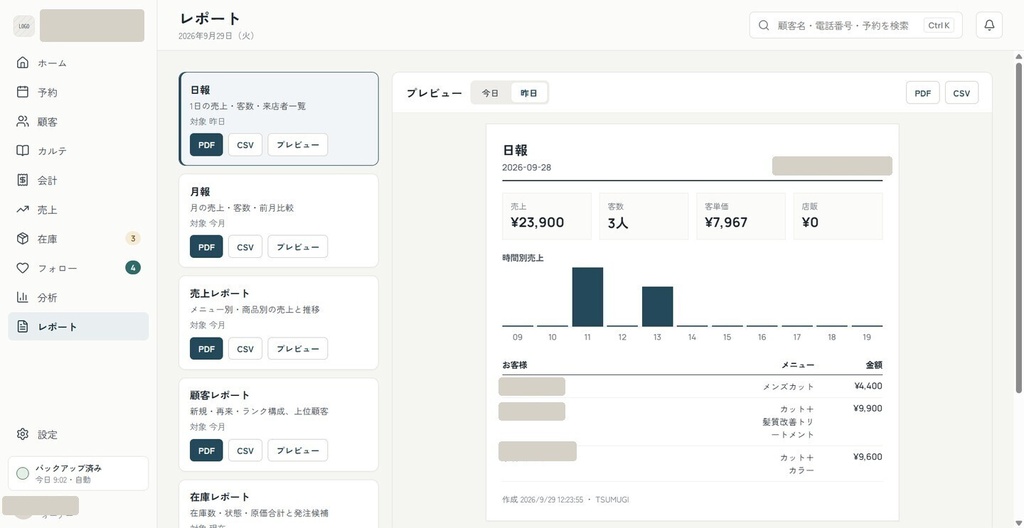This screenshot has width=1024, height=528.
Task: Click the bar chart icon for 分析
Action: pos(22,297)
